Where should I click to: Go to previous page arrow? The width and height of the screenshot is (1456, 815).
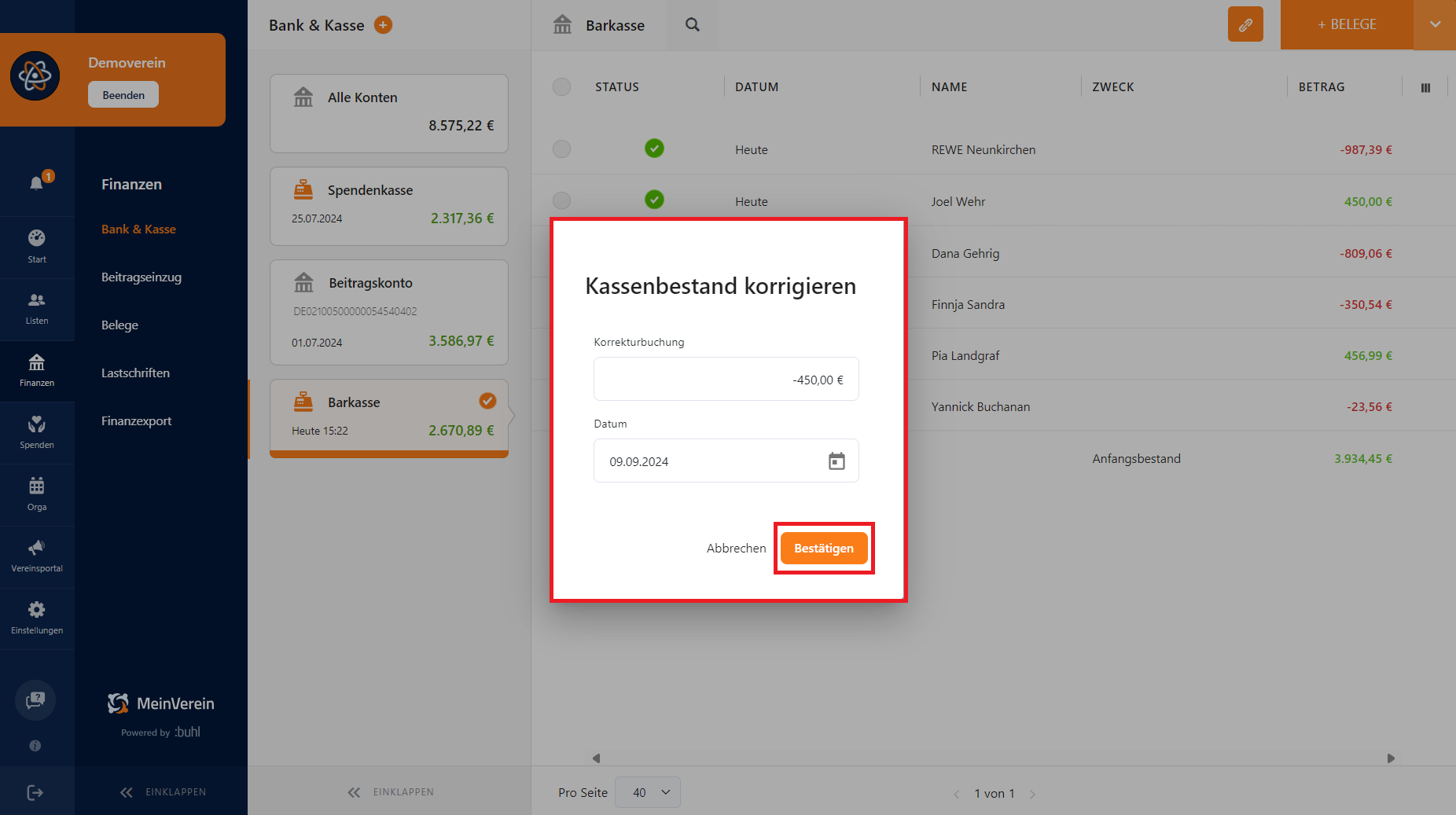[957, 794]
